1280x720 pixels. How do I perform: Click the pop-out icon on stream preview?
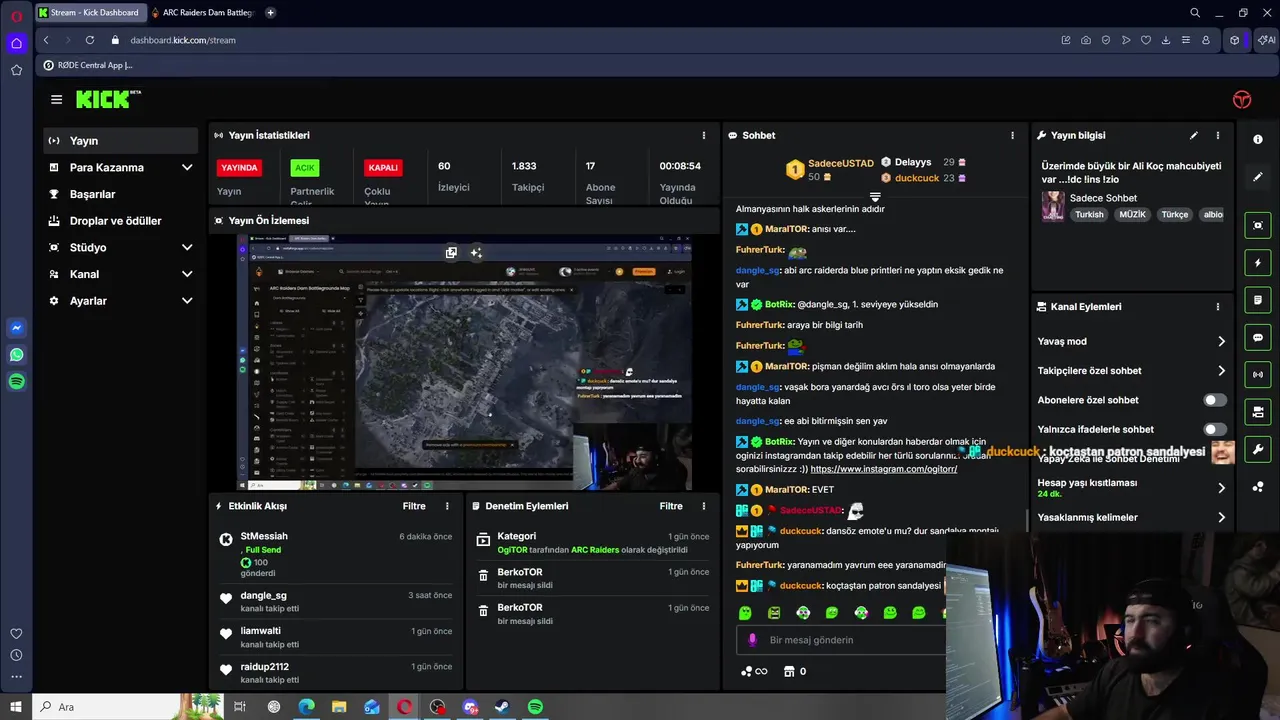coord(451,253)
